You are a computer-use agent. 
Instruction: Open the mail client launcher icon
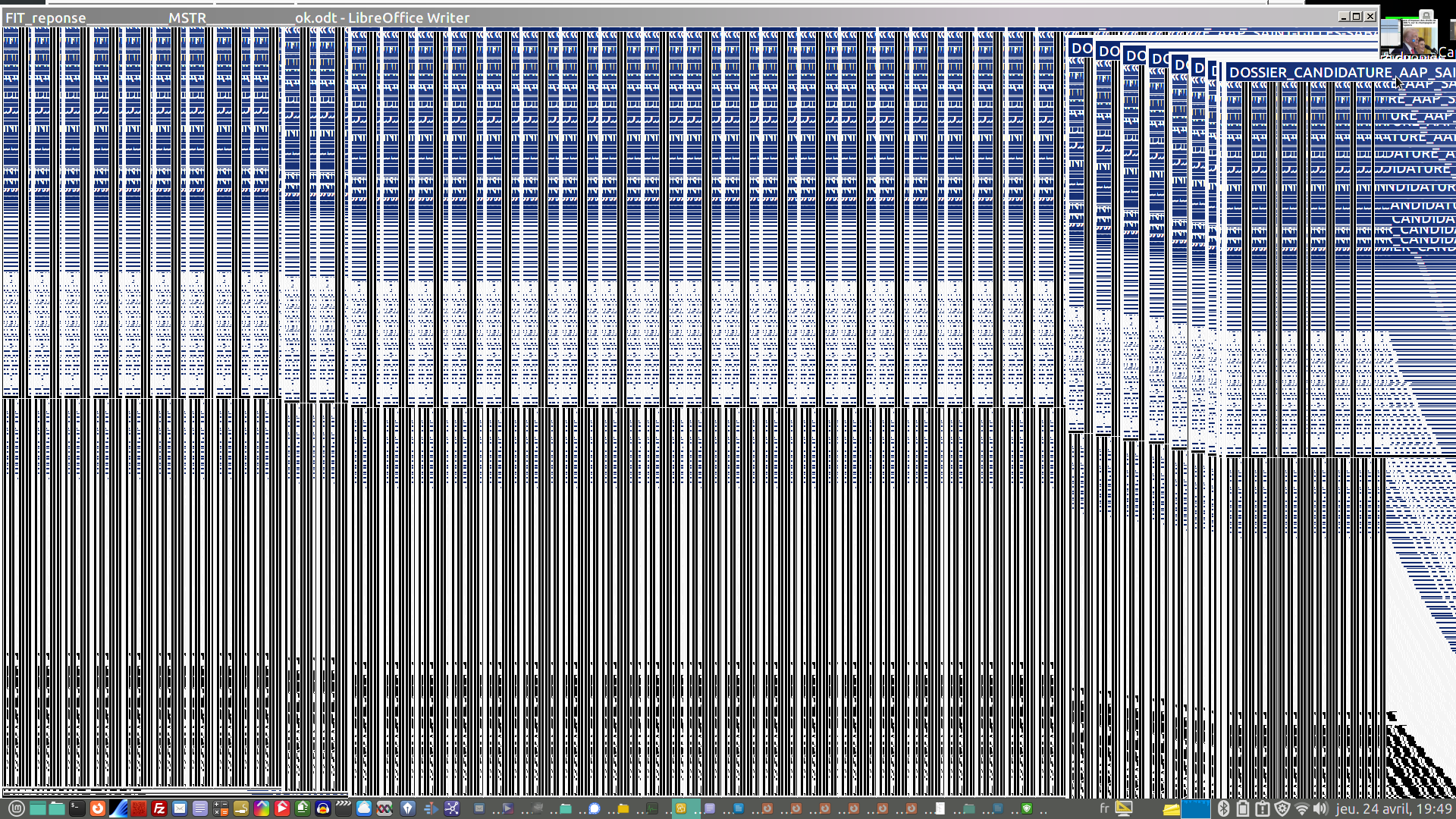point(180,808)
